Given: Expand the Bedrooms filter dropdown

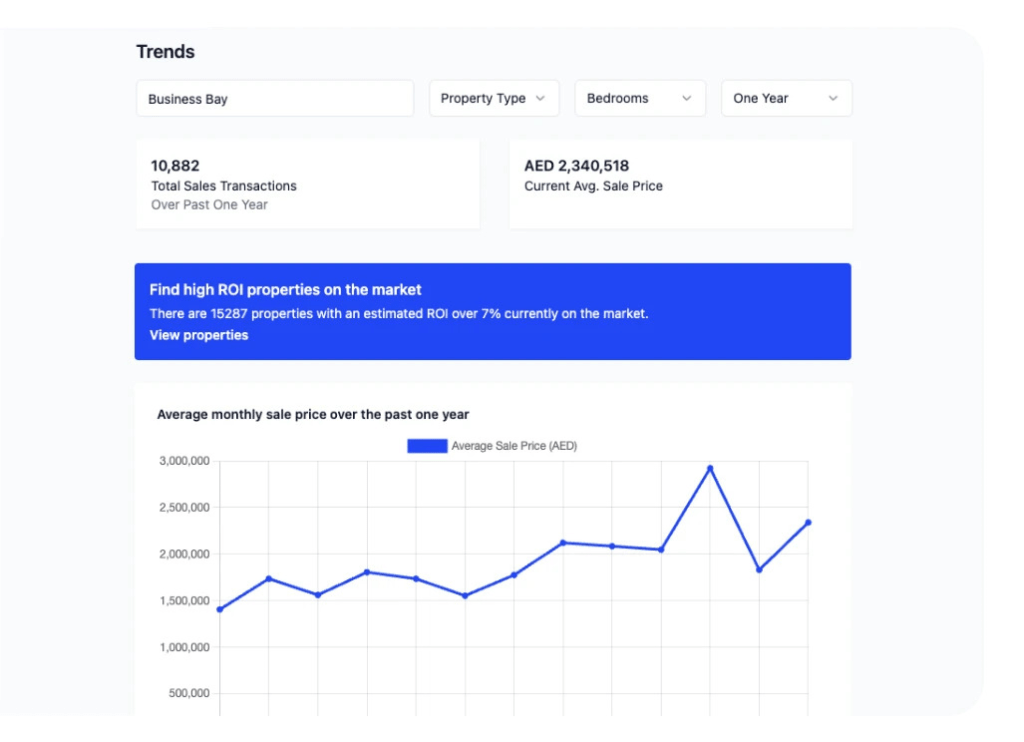Looking at the screenshot, I should [640, 98].
